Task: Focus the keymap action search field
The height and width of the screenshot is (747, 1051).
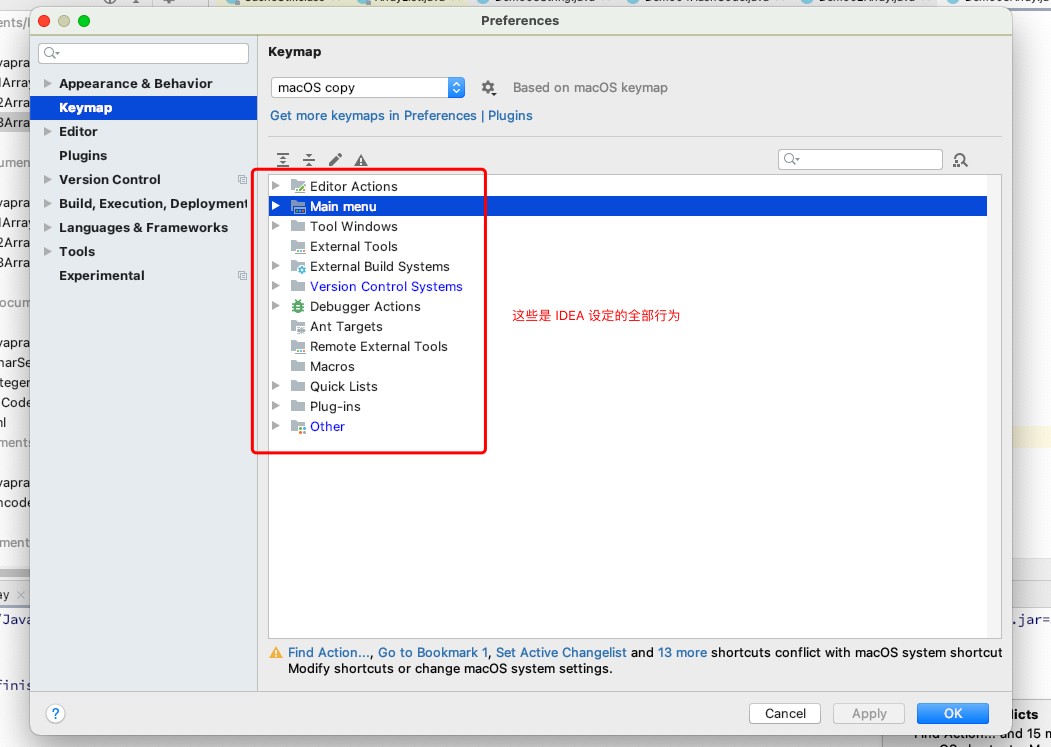Action: [861, 159]
